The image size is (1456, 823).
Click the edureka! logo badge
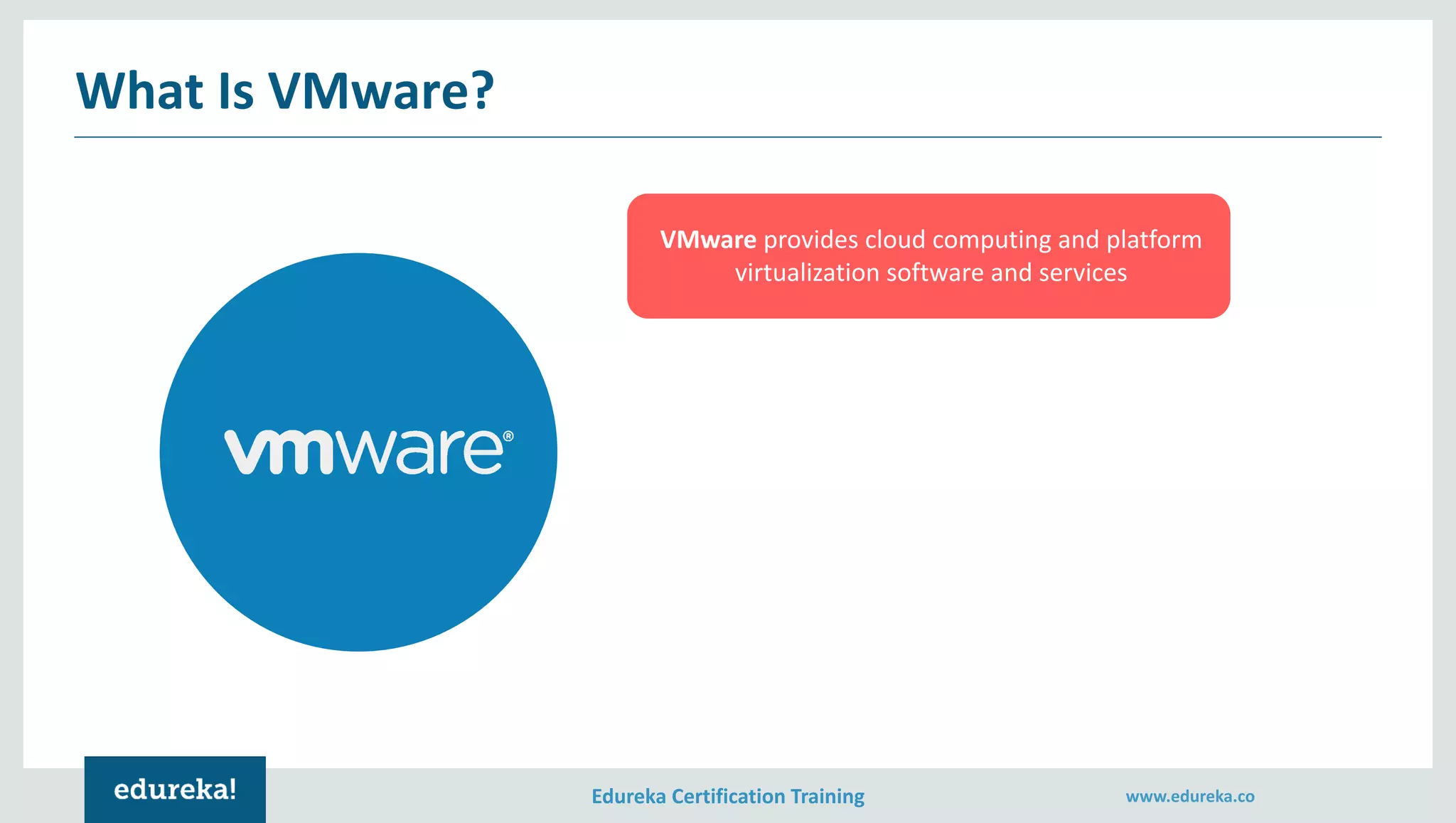tap(175, 790)
